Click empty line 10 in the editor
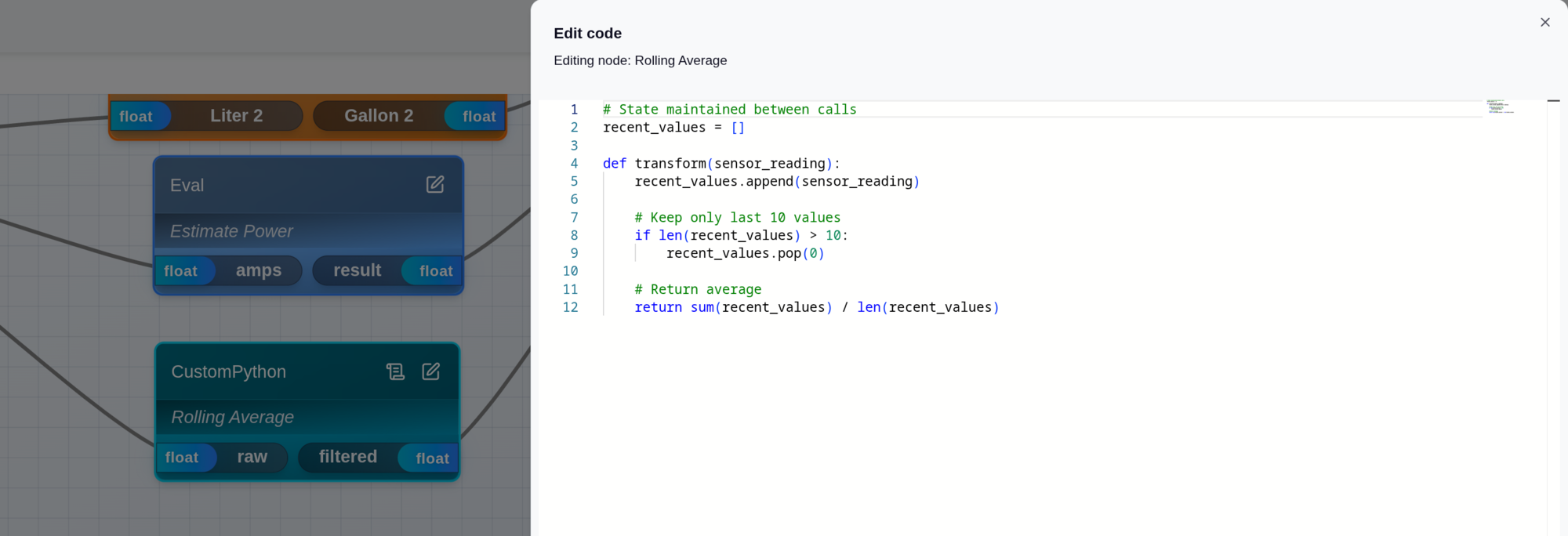 1043,272
